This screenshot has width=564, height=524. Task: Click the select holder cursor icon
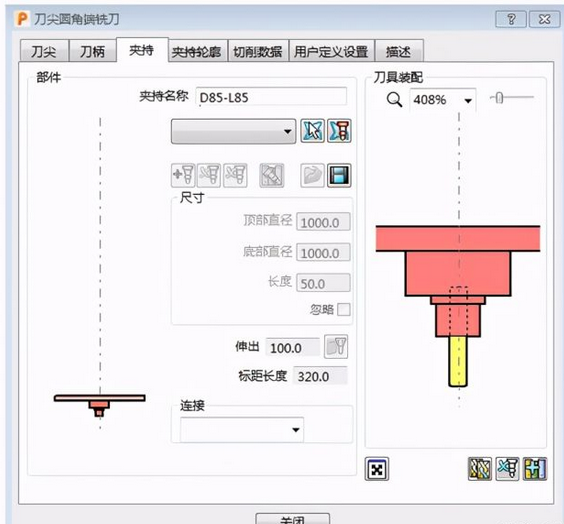[x=312, y=131]
